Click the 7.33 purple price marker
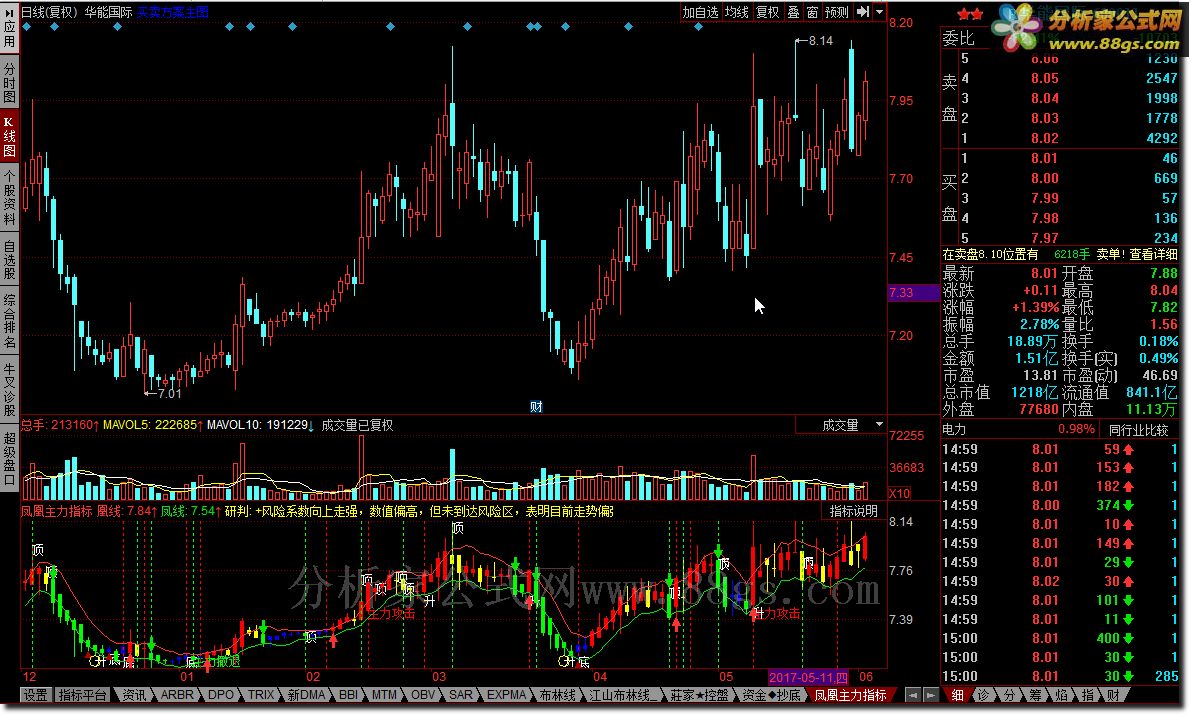This screenshot has height=715, width=1191. pyautogui.click(x=913, y=293)
